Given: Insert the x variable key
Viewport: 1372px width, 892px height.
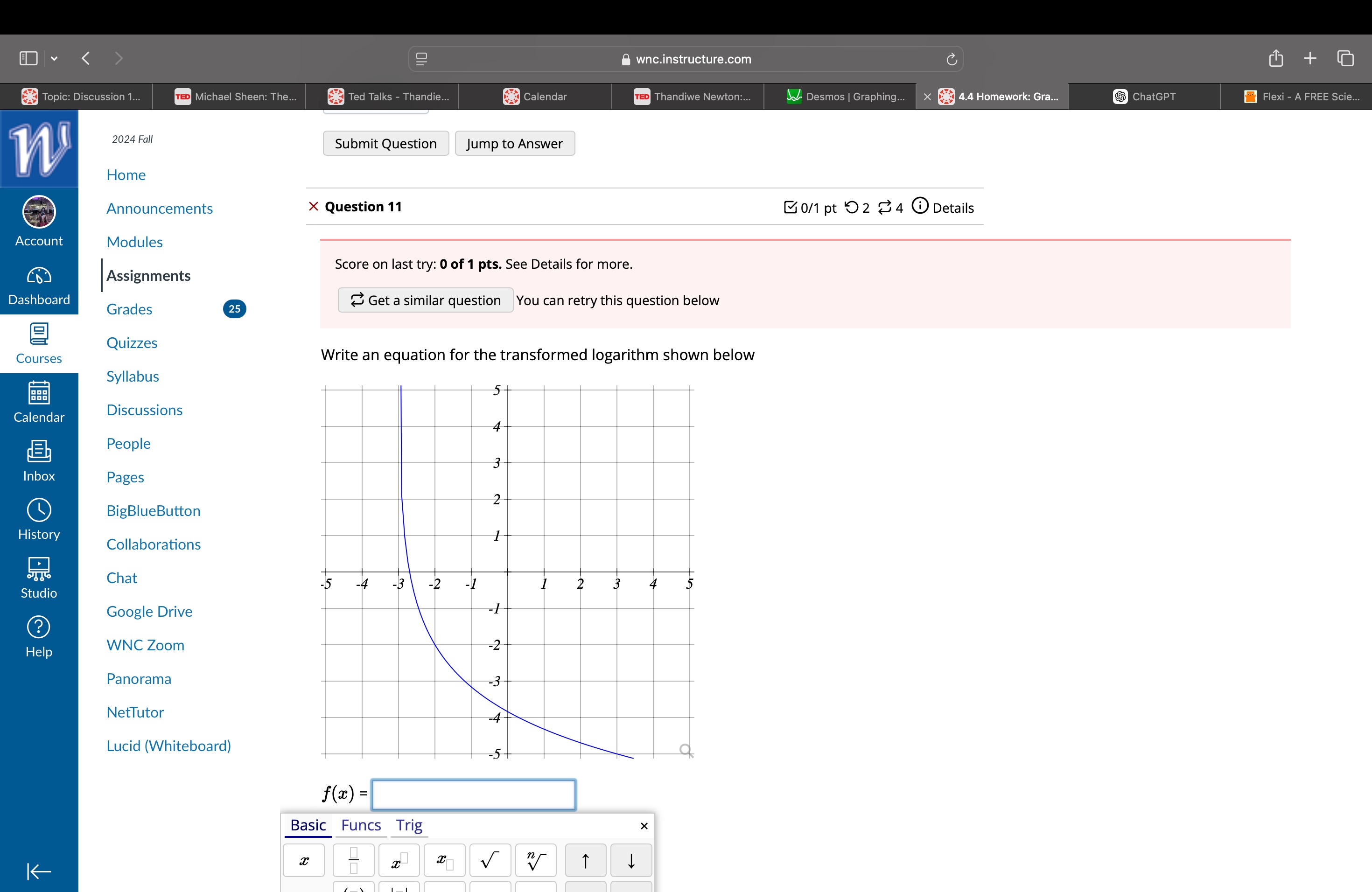Looking at the screenshot, I should coord(304,860).
